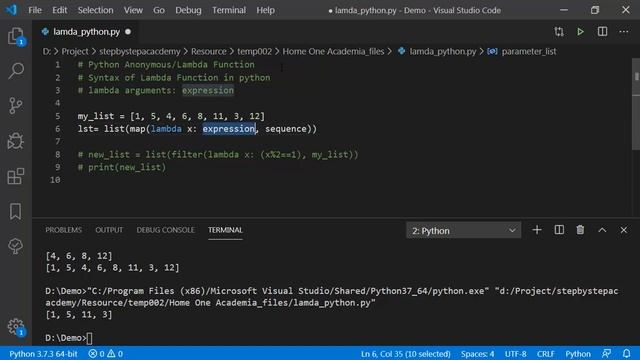Split the editor to the right
The height and width of the screenshot is (360, 640).
click(602, 31)
